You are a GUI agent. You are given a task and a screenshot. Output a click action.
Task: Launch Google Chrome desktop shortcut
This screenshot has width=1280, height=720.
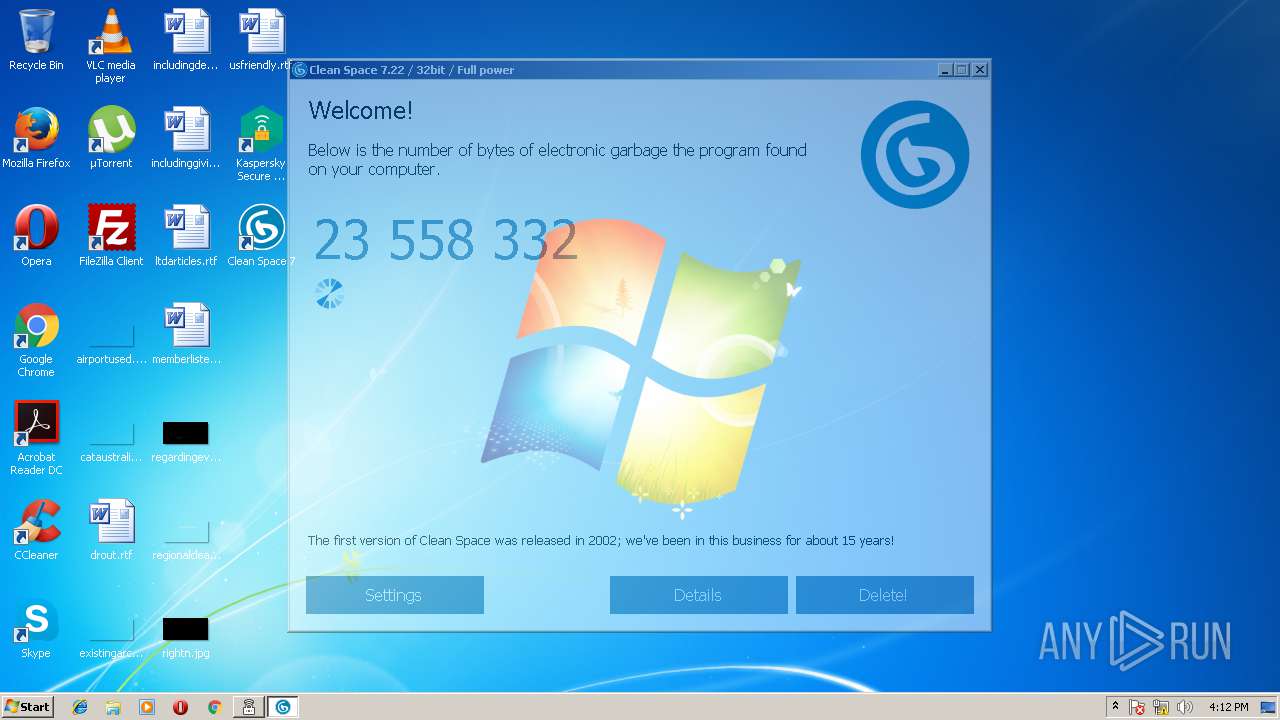click(36, 340)
